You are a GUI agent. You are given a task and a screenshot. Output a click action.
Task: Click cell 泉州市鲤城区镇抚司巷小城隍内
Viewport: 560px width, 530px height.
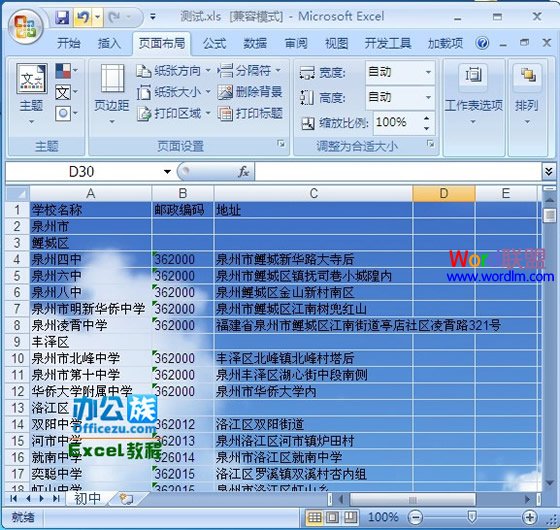point(313,276)
